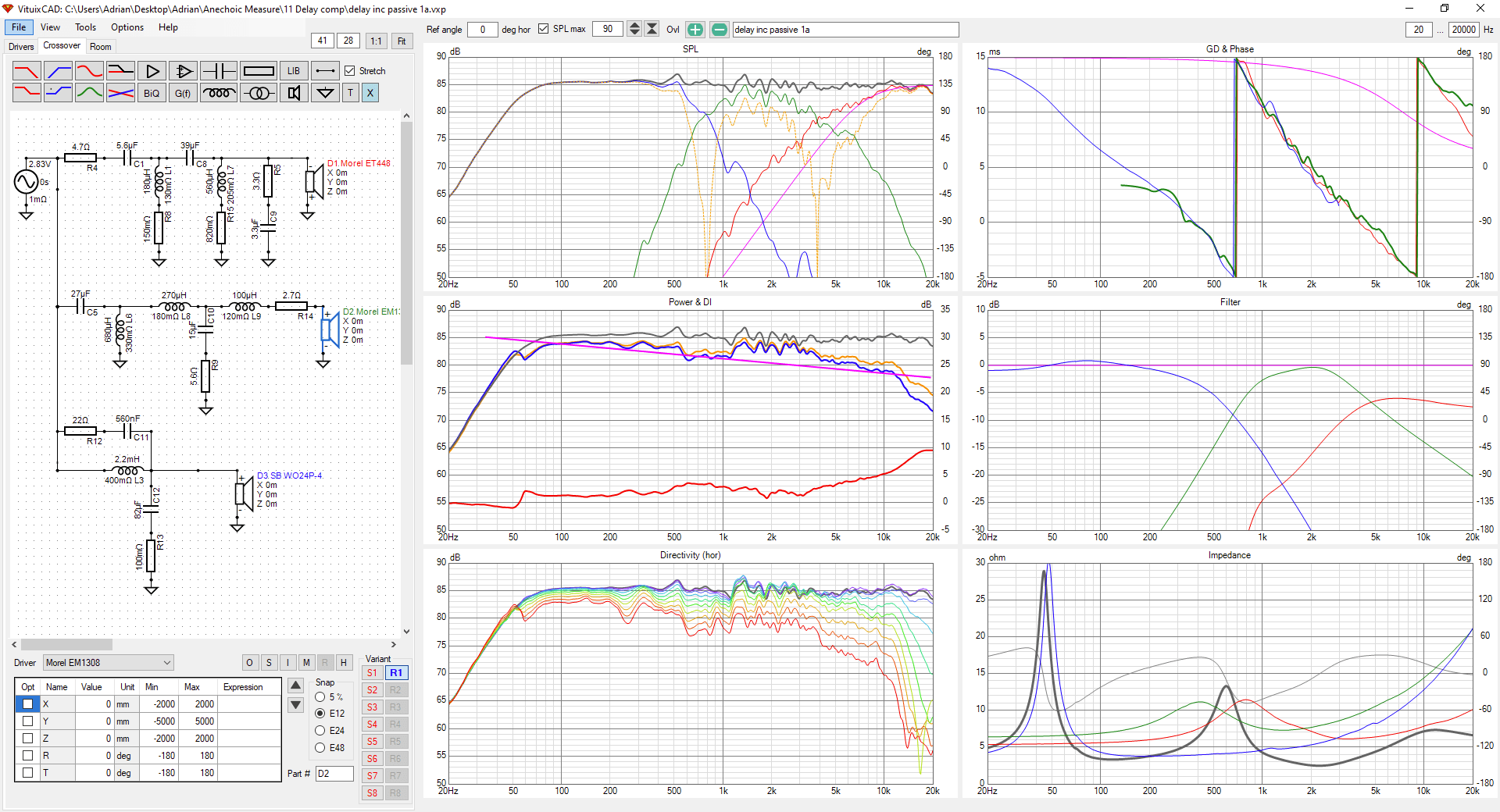Screen dimensions: 1500x812
Task: Open the Options menu
Action: (127, 27)
